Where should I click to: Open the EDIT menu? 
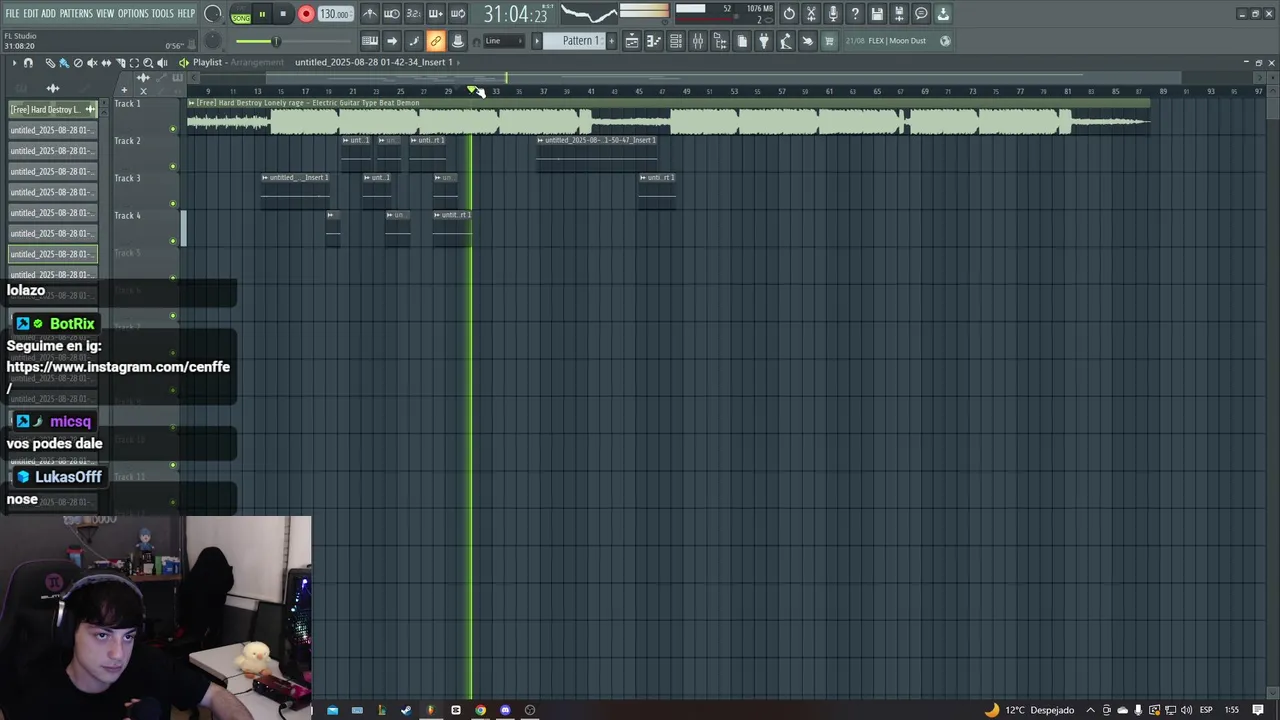(31, 13)
